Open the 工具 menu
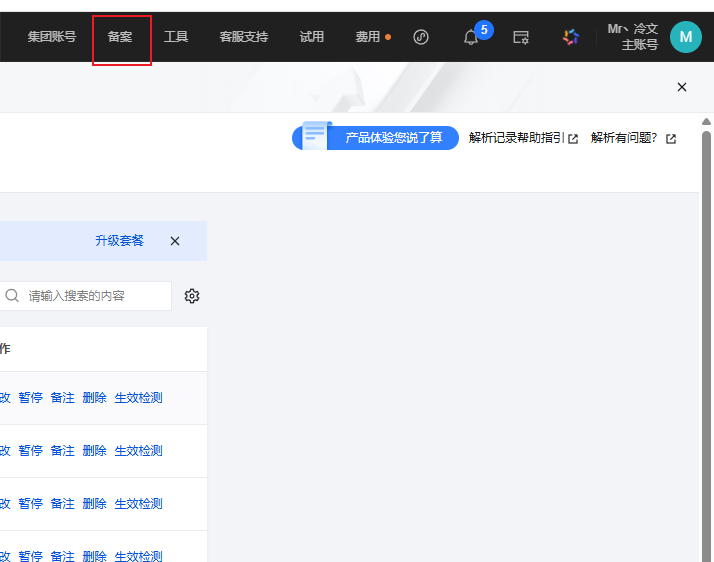This screenshot has width=714, height=562. point(176,37)
